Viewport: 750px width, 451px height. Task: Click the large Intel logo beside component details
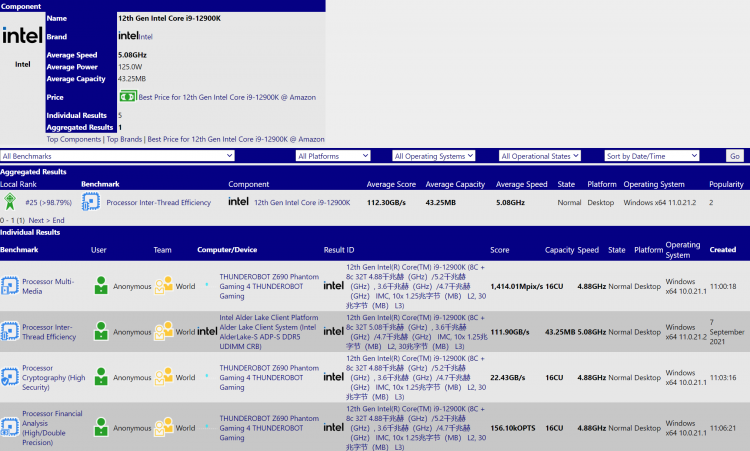tap(21, 38)
